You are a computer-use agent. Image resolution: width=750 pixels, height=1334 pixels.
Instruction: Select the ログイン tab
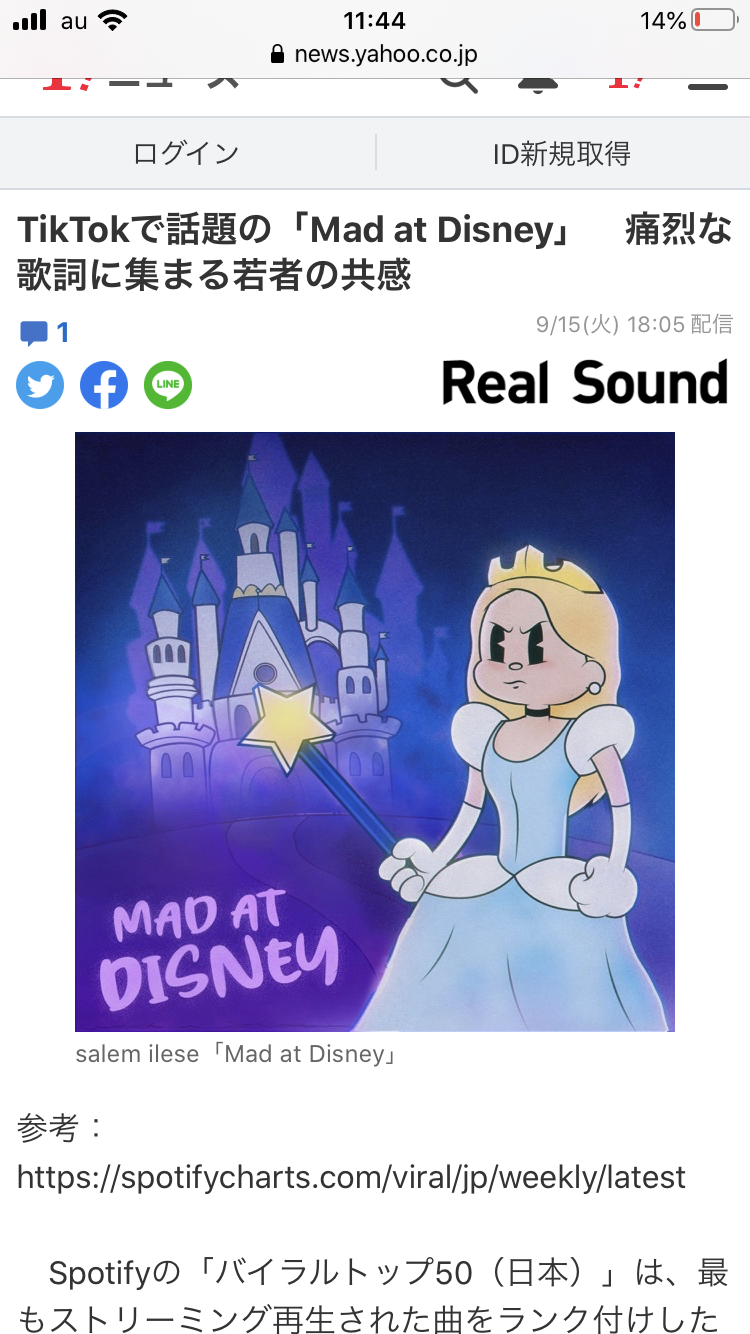coord(187,154)
